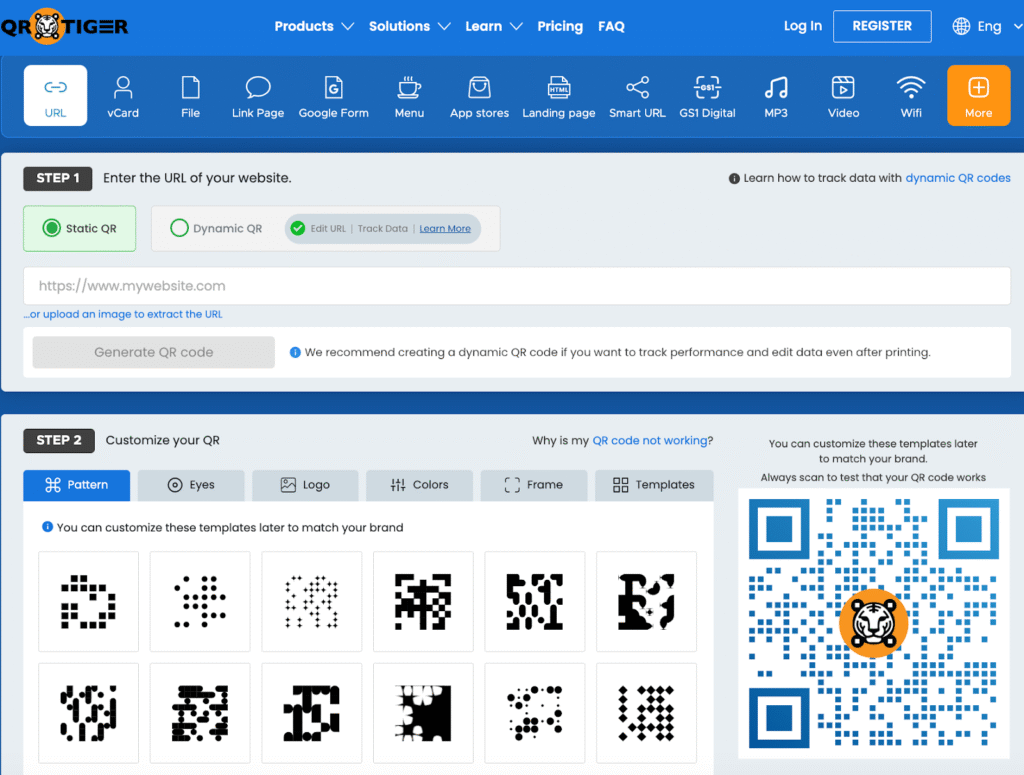Pick the Google Form QR type
1024x775 pixels.
pos(333,96)
